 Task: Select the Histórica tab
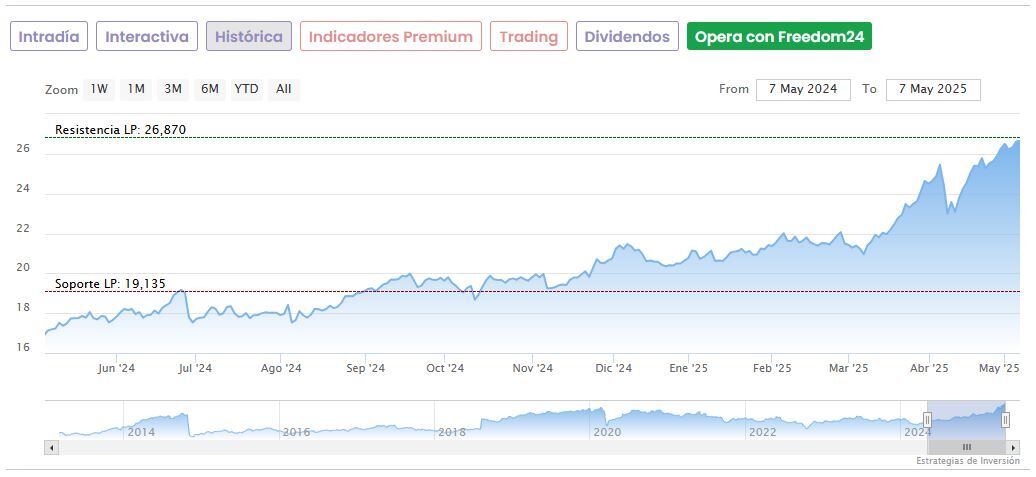[249, 37]
